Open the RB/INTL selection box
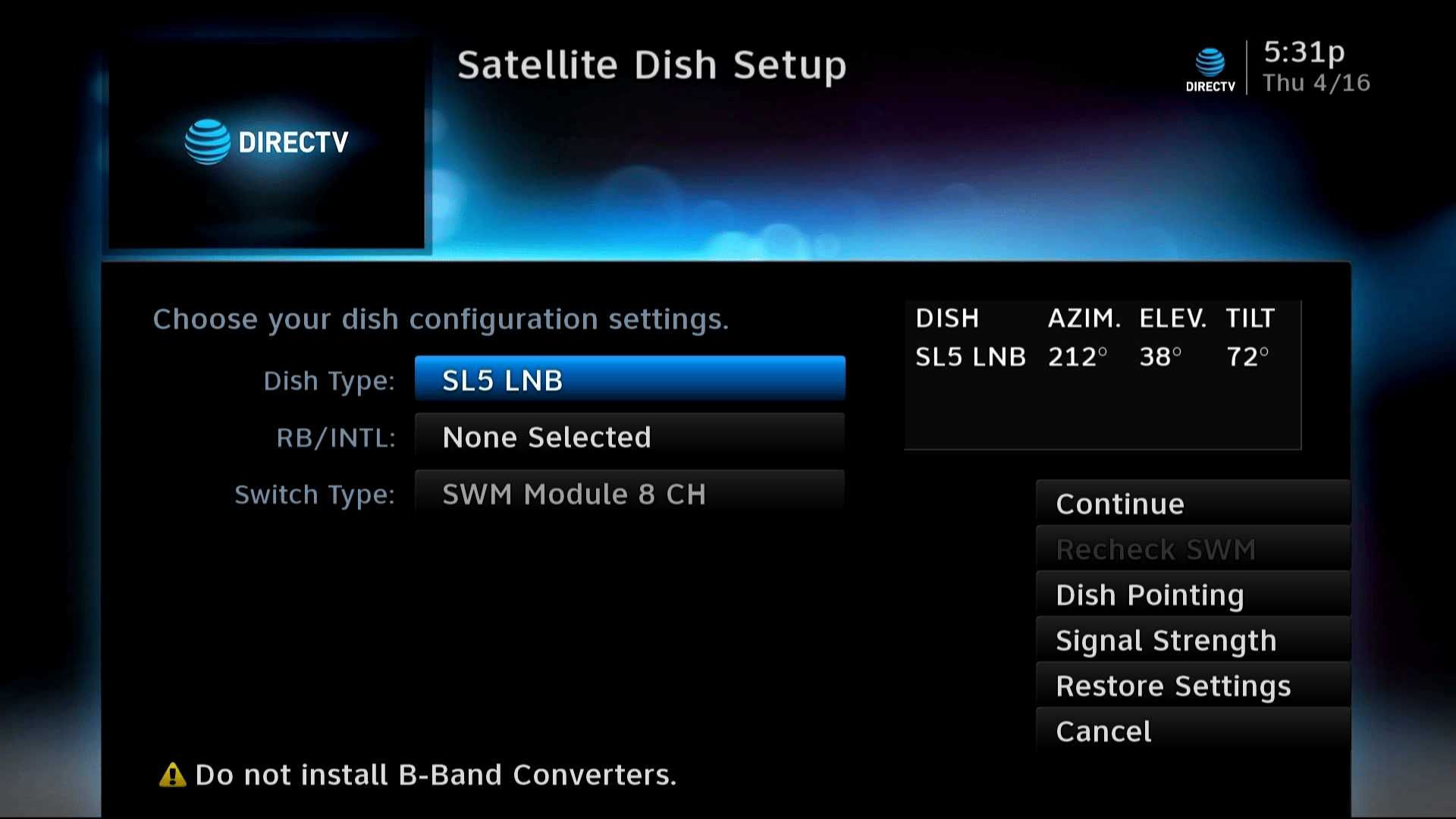Screen dimensions: 1456x819 (628, 437)
